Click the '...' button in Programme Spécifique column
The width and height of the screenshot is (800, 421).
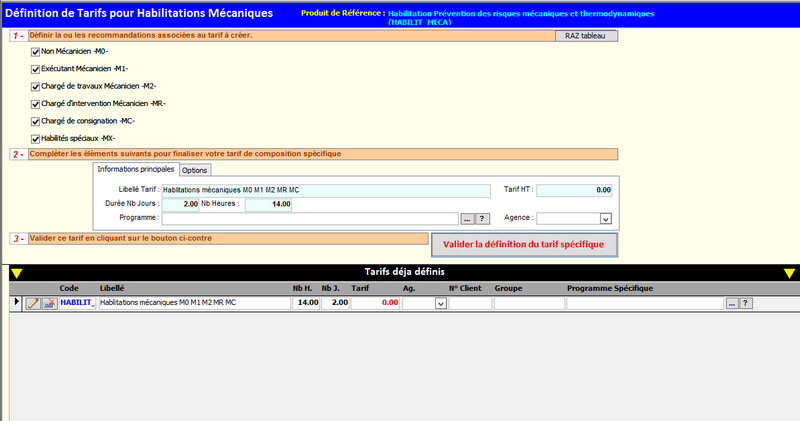[x=731, y=303]
